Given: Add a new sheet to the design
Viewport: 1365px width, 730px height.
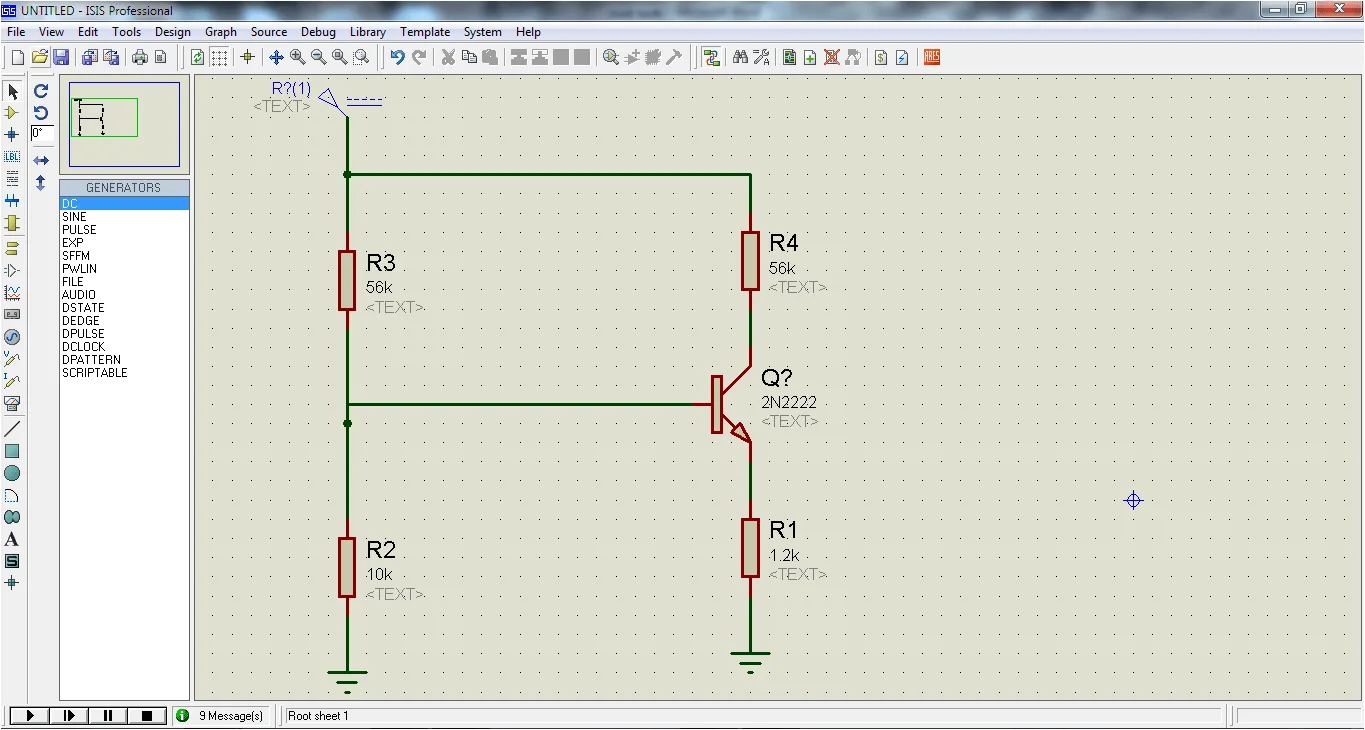Looking at the screenshot, I should click(810, 58).
